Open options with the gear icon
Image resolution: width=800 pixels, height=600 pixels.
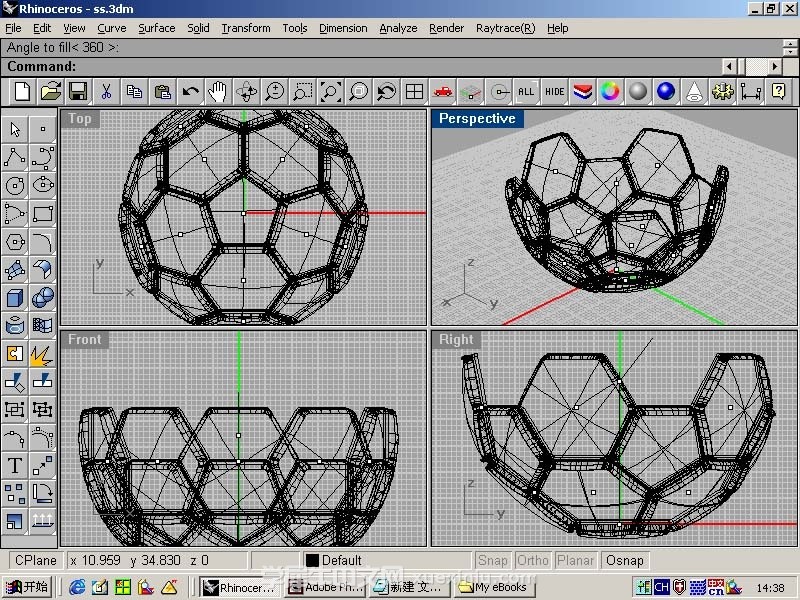[x=722, y=92]
